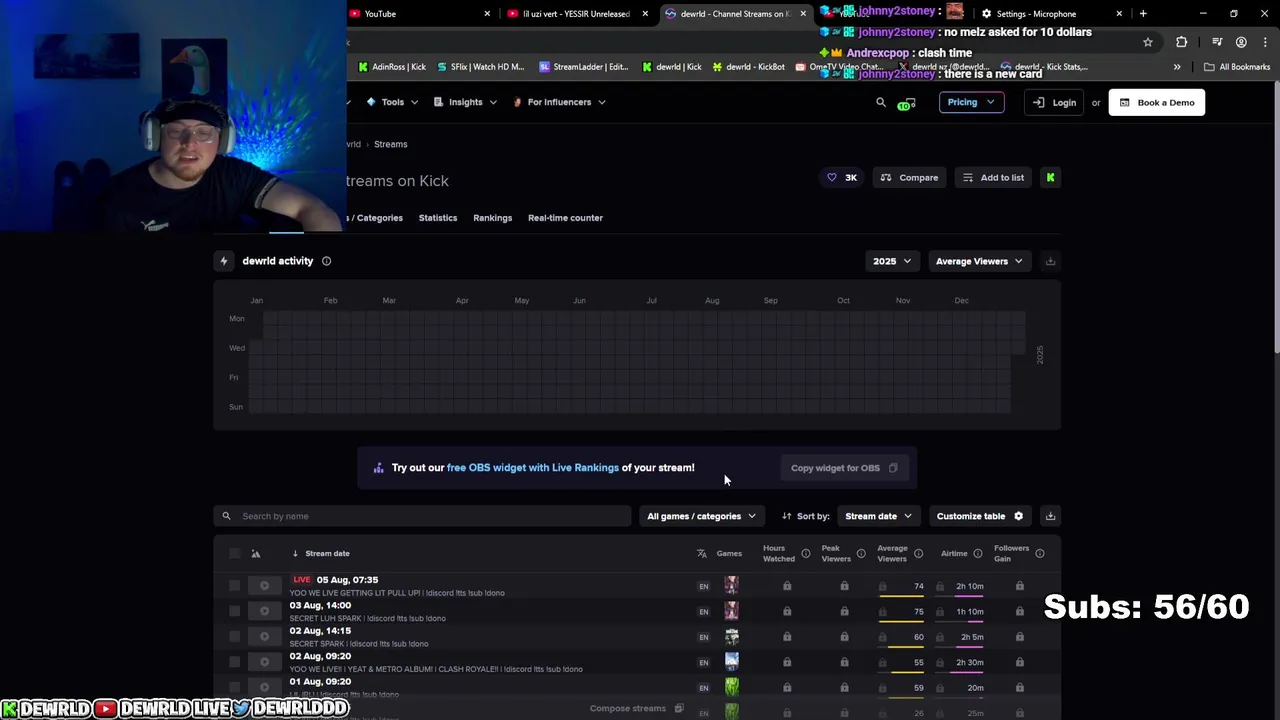
Task: Click the info icon next to dewrld activity
Action: click(x=326, y=261)
